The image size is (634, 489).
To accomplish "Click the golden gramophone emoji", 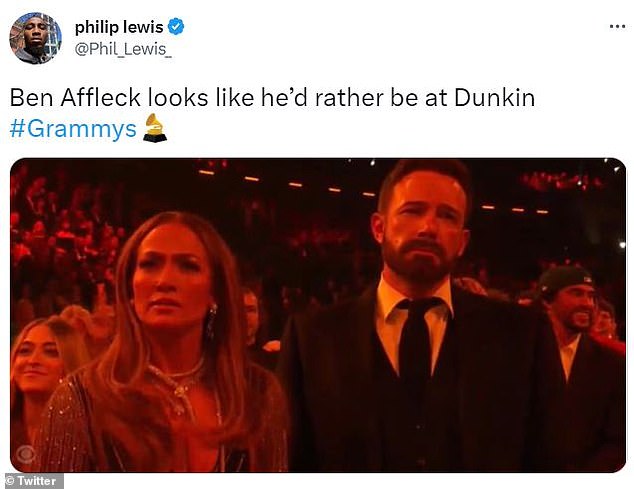I will coord(154,128).
